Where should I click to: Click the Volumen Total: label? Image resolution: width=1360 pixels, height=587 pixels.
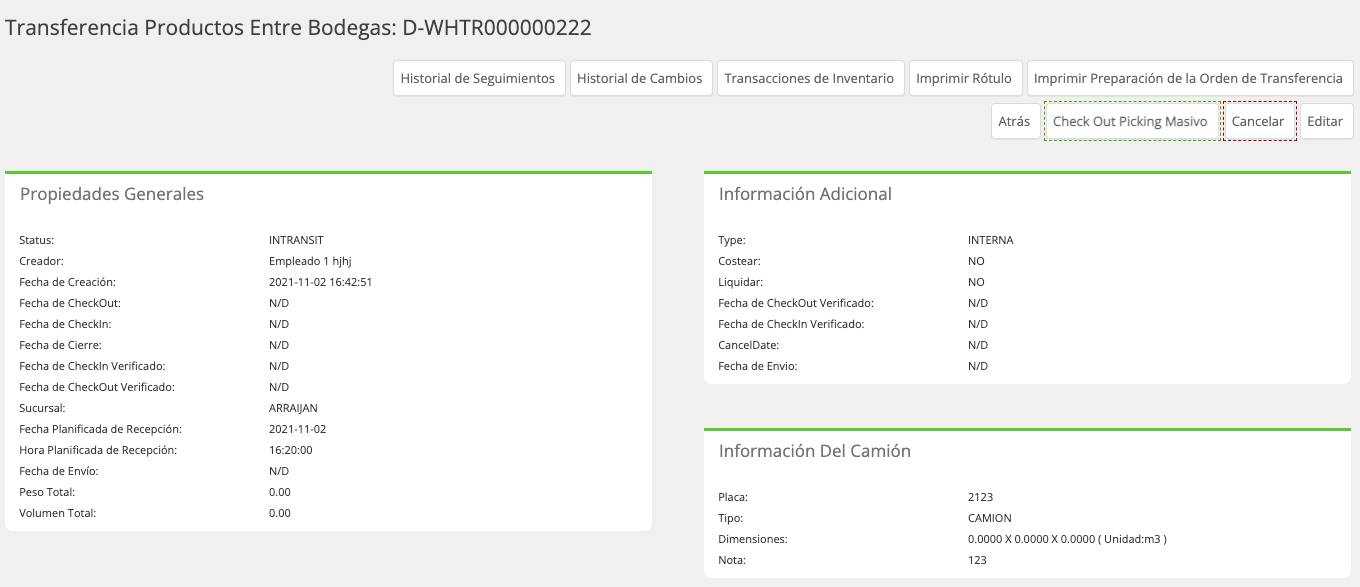[58, 513]
